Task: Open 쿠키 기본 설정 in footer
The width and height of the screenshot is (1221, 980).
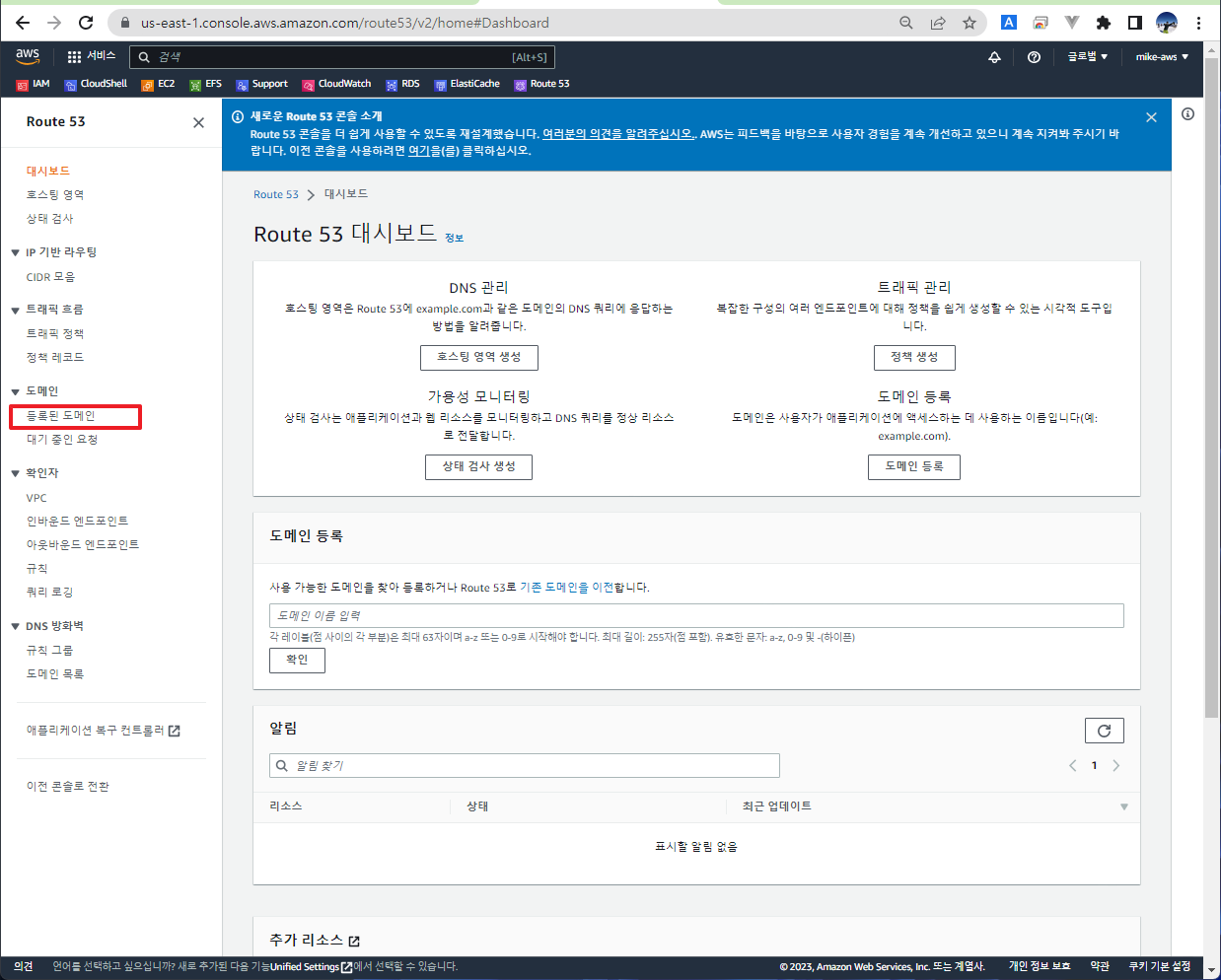Action: click(x=1160, y=966)
